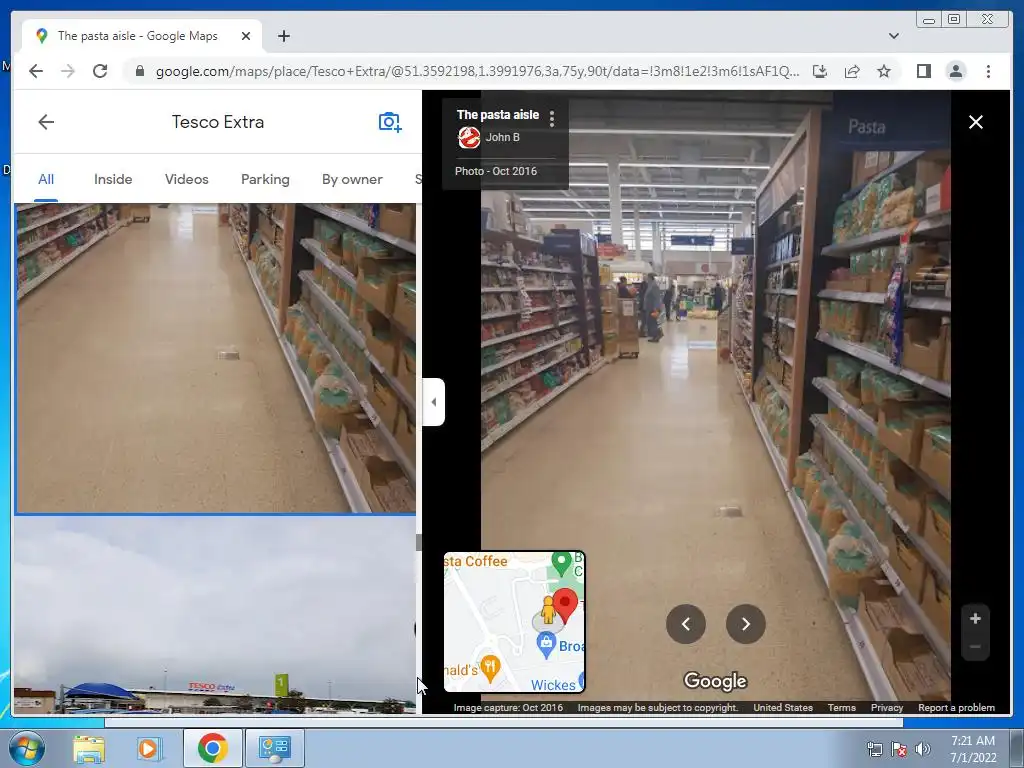
Task: Open the Privacy link
Action: click(x=886, y=707)
